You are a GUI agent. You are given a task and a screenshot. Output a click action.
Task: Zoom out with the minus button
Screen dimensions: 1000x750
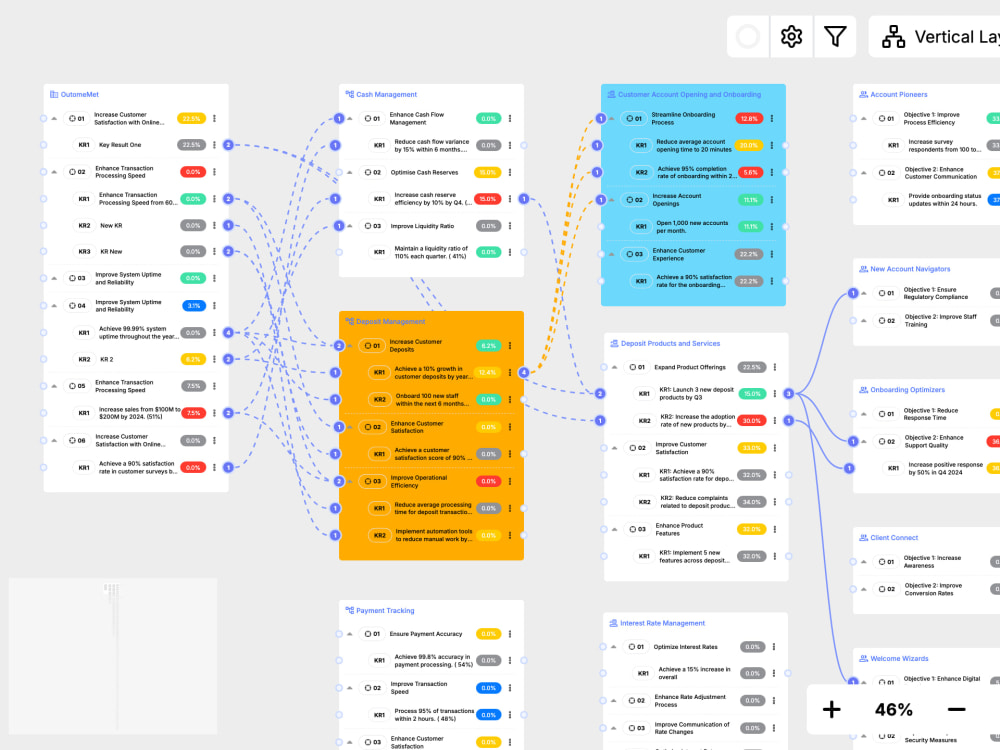pyautogui.click(x=956, y=709)
